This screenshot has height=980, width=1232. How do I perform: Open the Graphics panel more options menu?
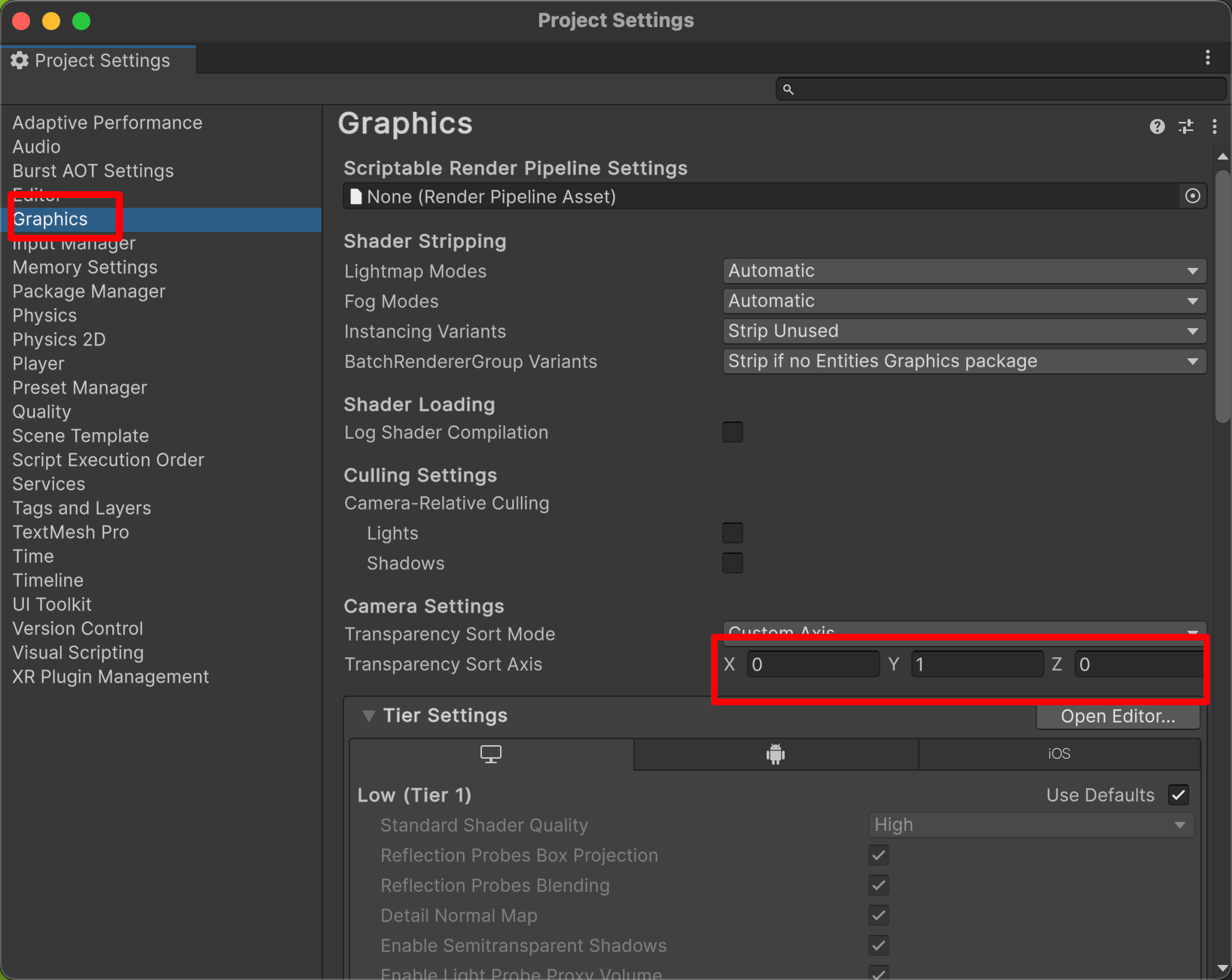pos(1215,126)
